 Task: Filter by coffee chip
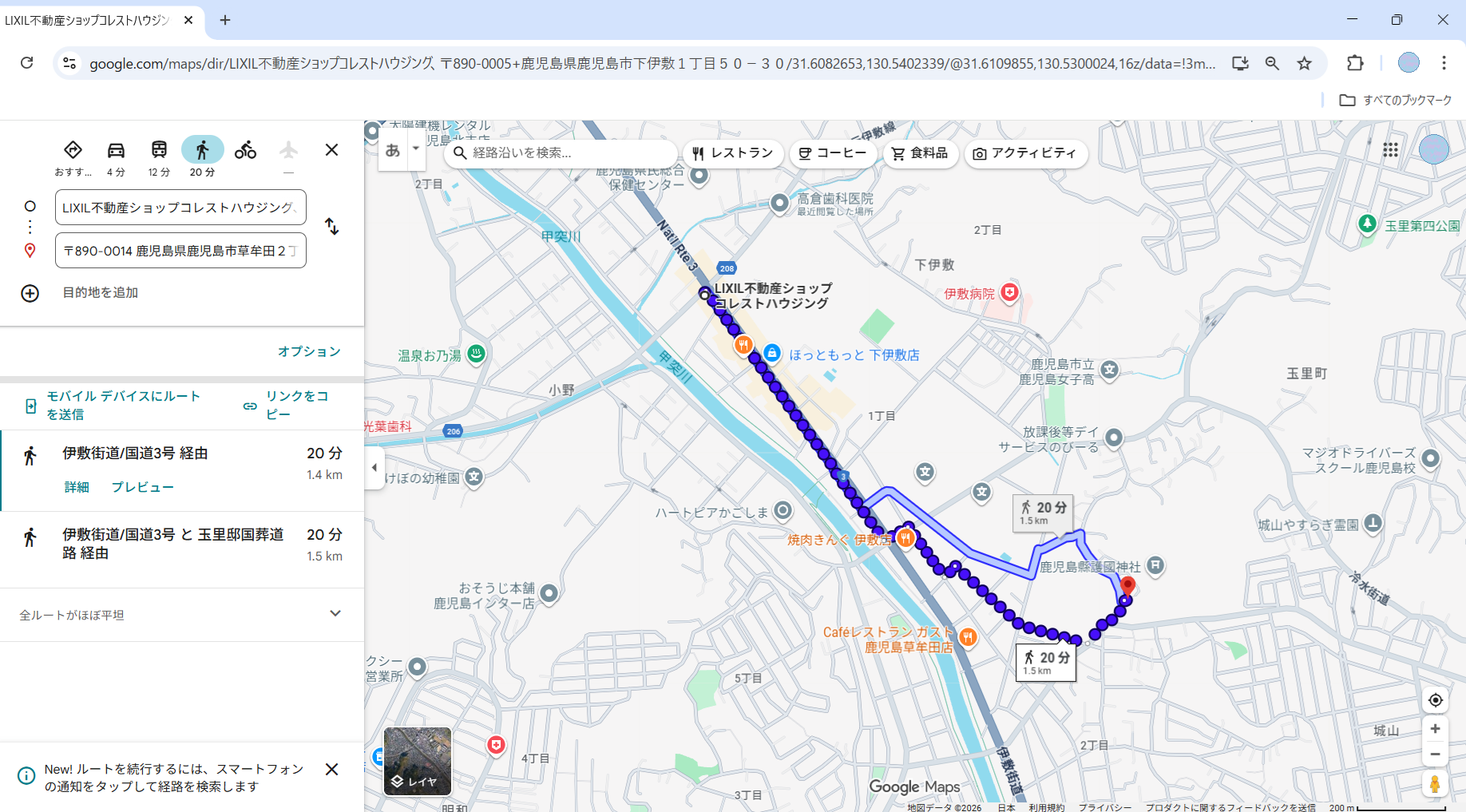832,153
